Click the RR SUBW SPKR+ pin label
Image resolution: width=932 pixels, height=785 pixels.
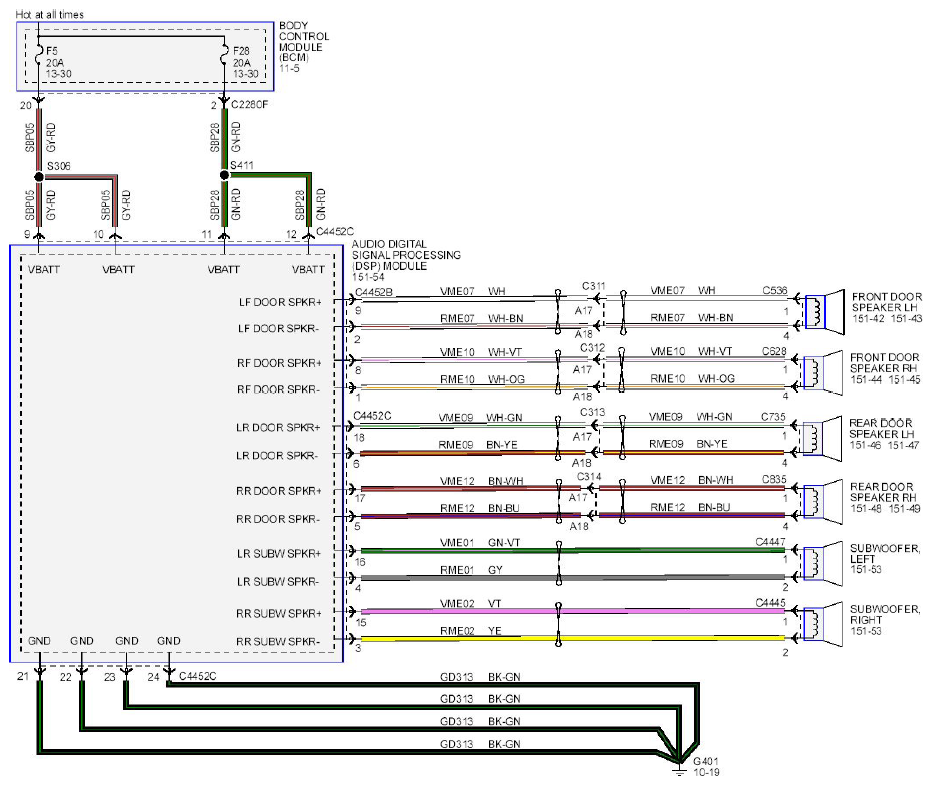click(x=279, y=613)
